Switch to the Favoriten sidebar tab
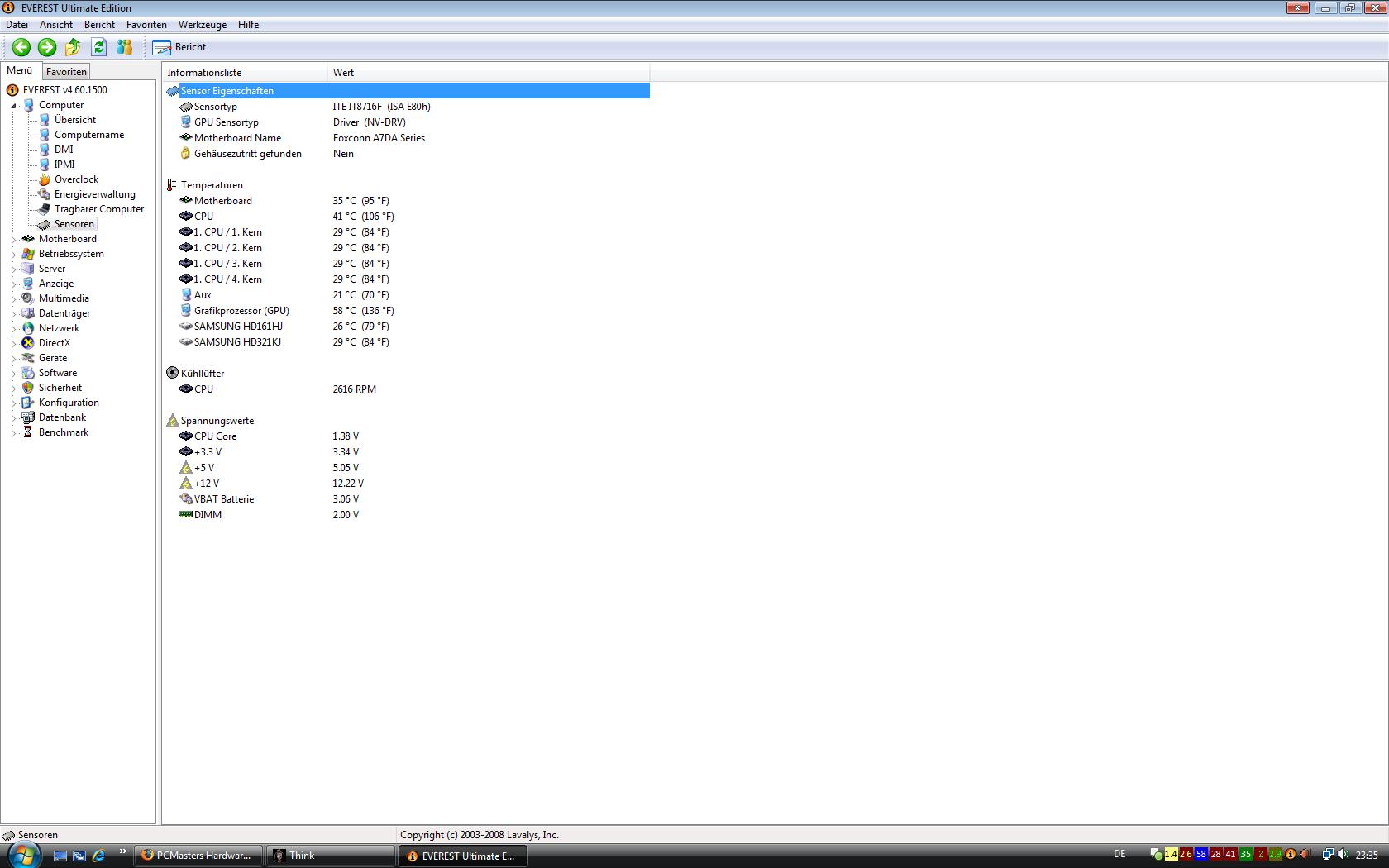1389x868 pixels. (x=66, y=72)
